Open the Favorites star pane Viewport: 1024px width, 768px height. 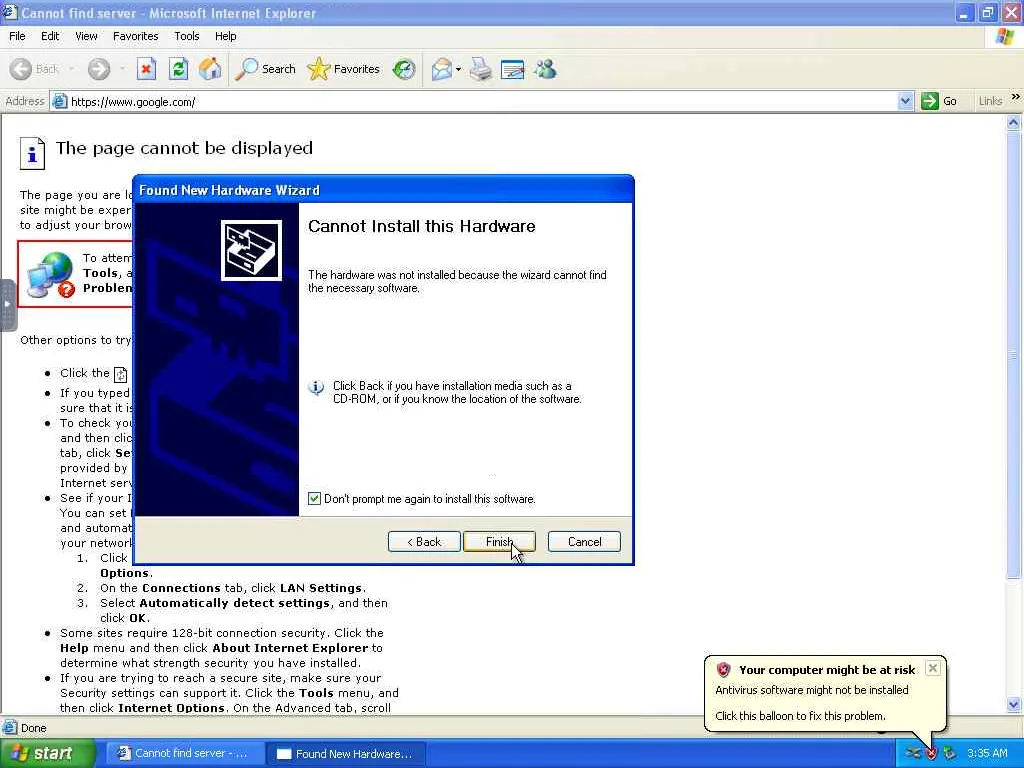344,69
